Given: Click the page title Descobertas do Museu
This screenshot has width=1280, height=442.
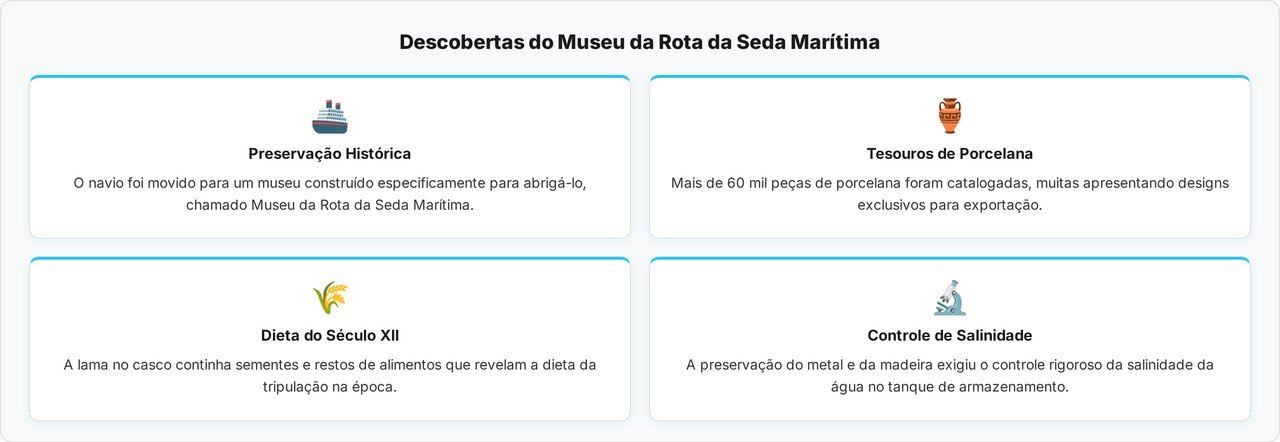Looking at the screenshot, I should [x=640, y=42].
